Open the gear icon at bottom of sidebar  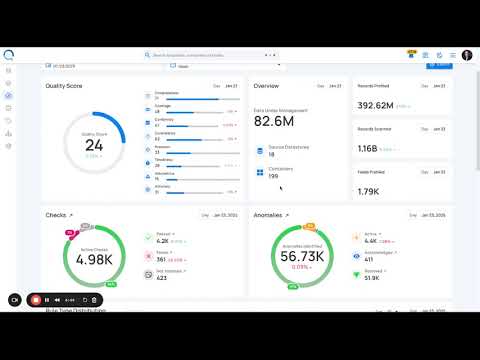[9, 146]
